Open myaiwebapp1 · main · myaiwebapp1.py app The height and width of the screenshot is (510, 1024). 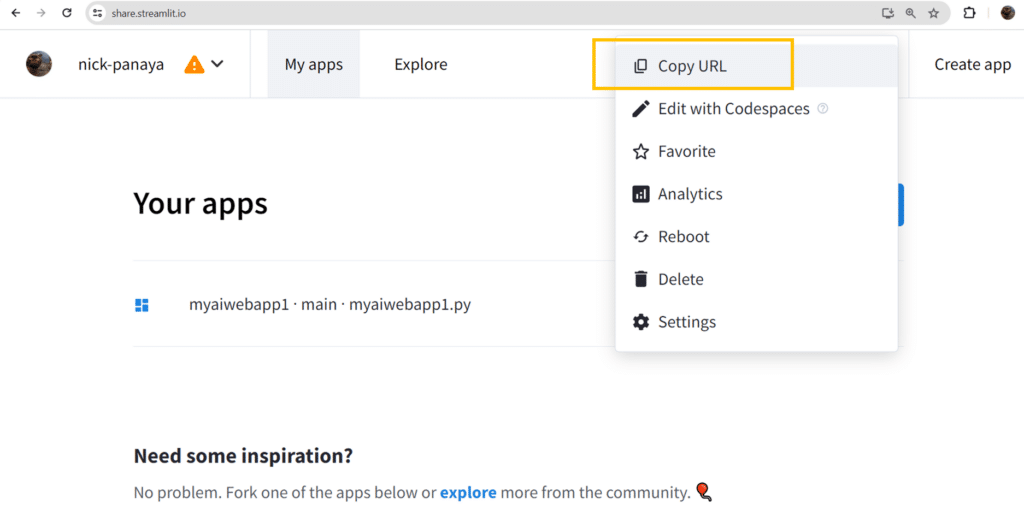[330, 304]
